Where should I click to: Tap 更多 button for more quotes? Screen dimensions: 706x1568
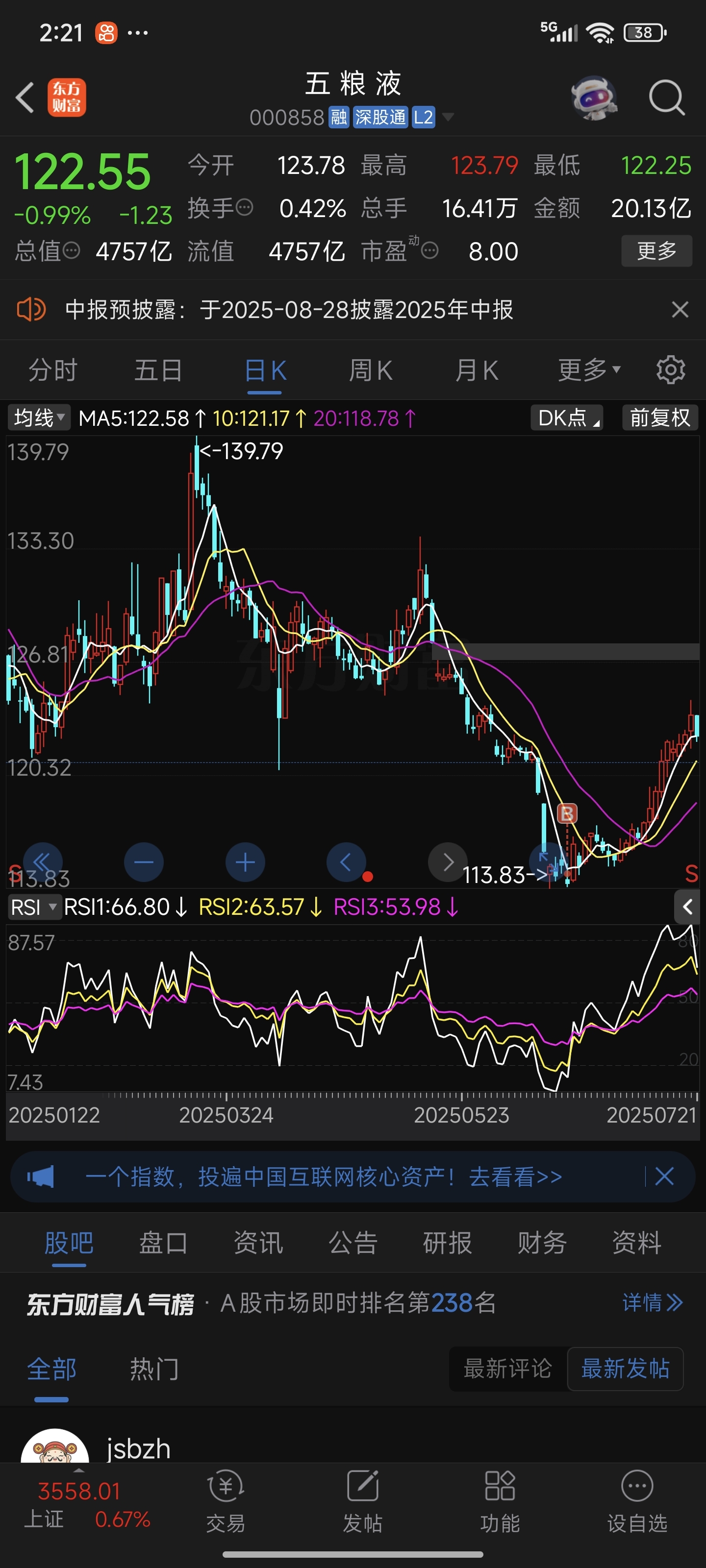(x=656, y=250)
